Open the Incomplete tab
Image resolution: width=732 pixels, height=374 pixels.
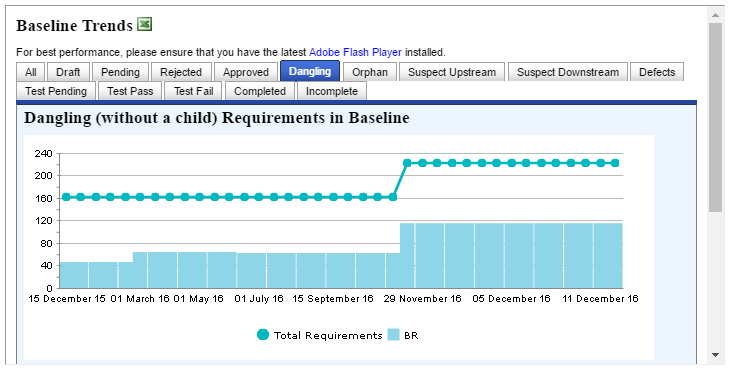coord(332,91)
